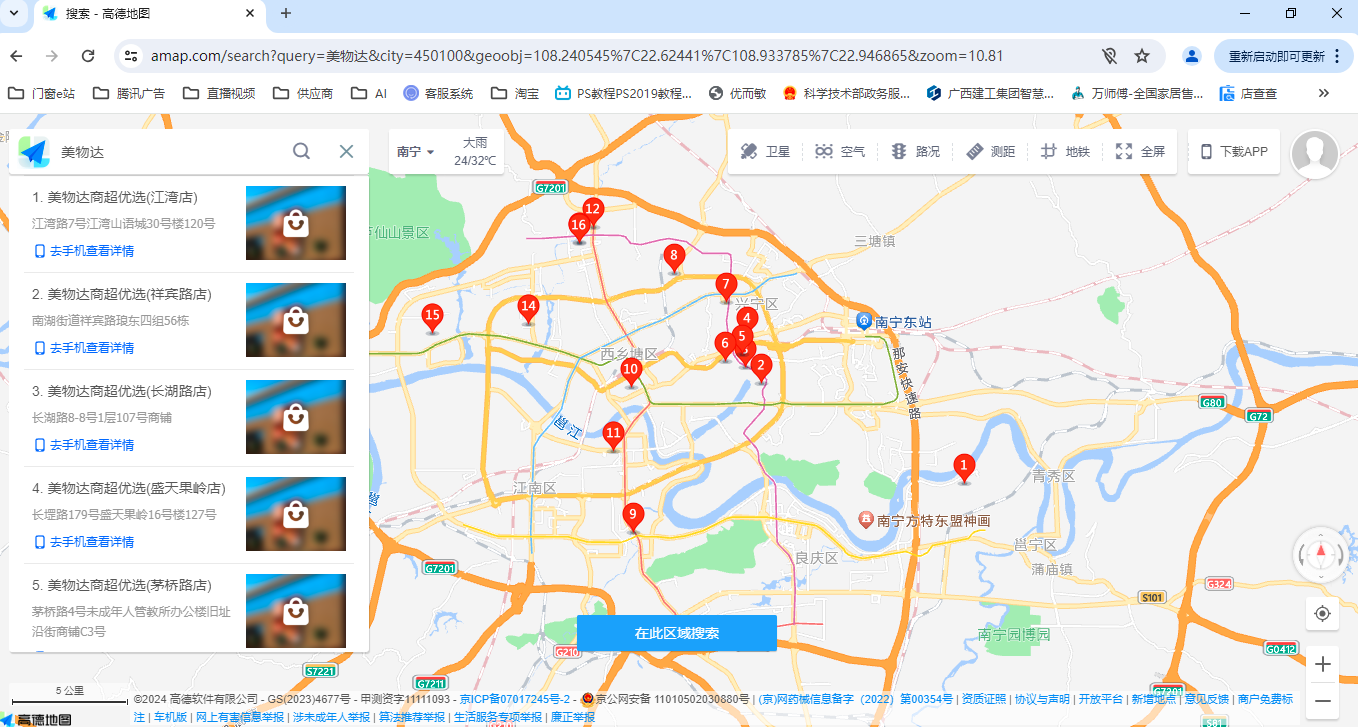Zoom in the map with plus button
This screenshot has width=1358, height=727.
(x=1323, y=664)
